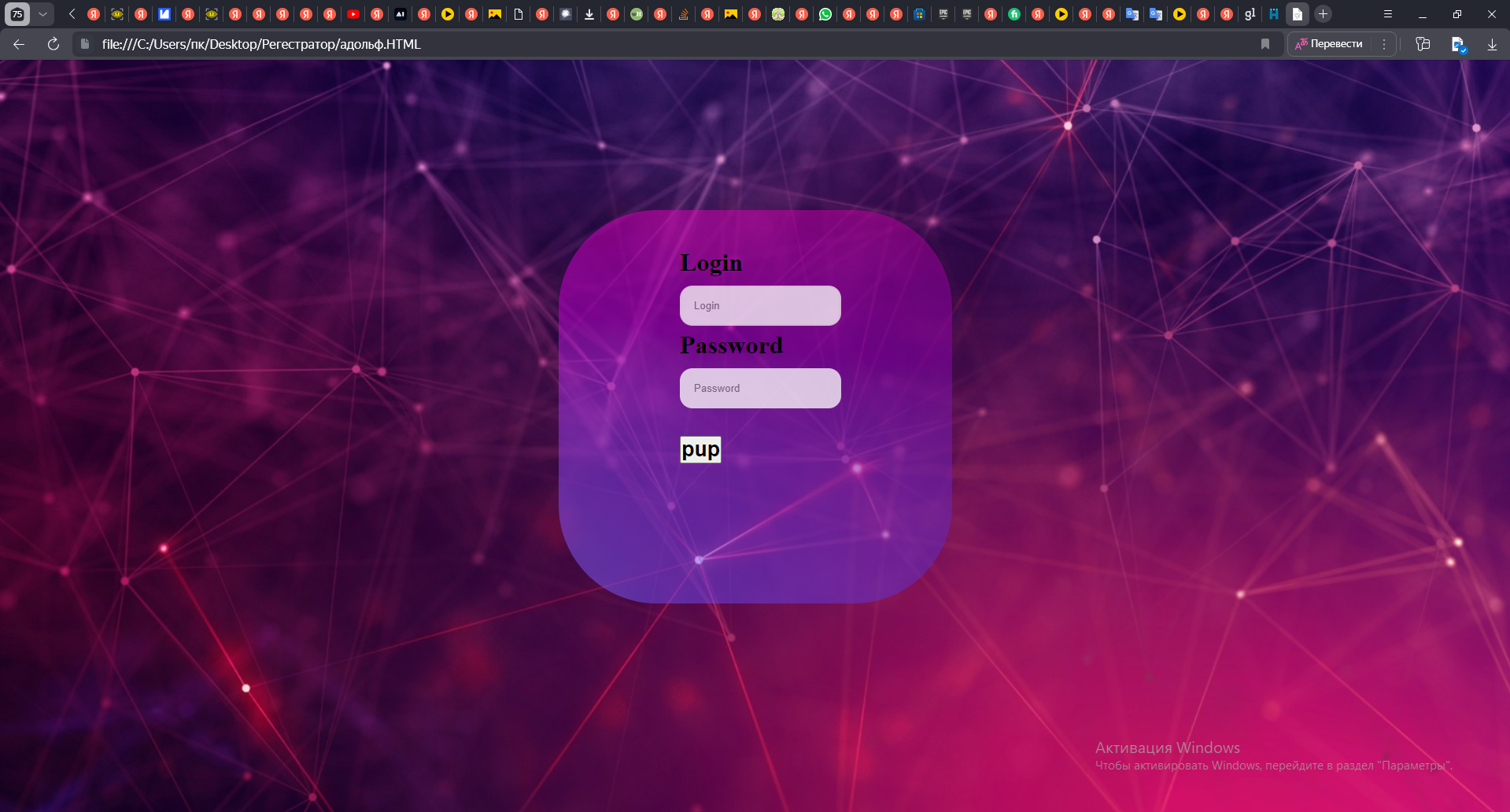Image resolution: width=1510 pixels, height=812 pixels.
Task: Click the file icon in the address bar
Action: click(x=85, y=44)
